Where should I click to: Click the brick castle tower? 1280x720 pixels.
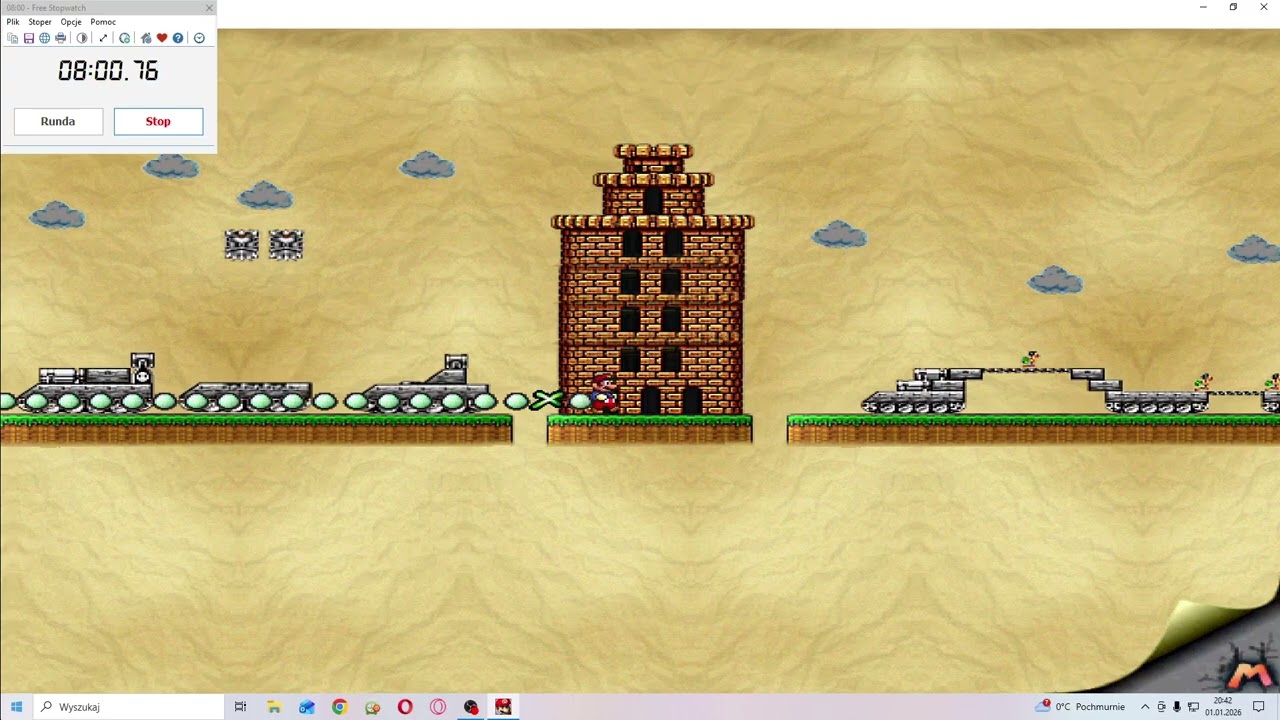pos(652,280)
